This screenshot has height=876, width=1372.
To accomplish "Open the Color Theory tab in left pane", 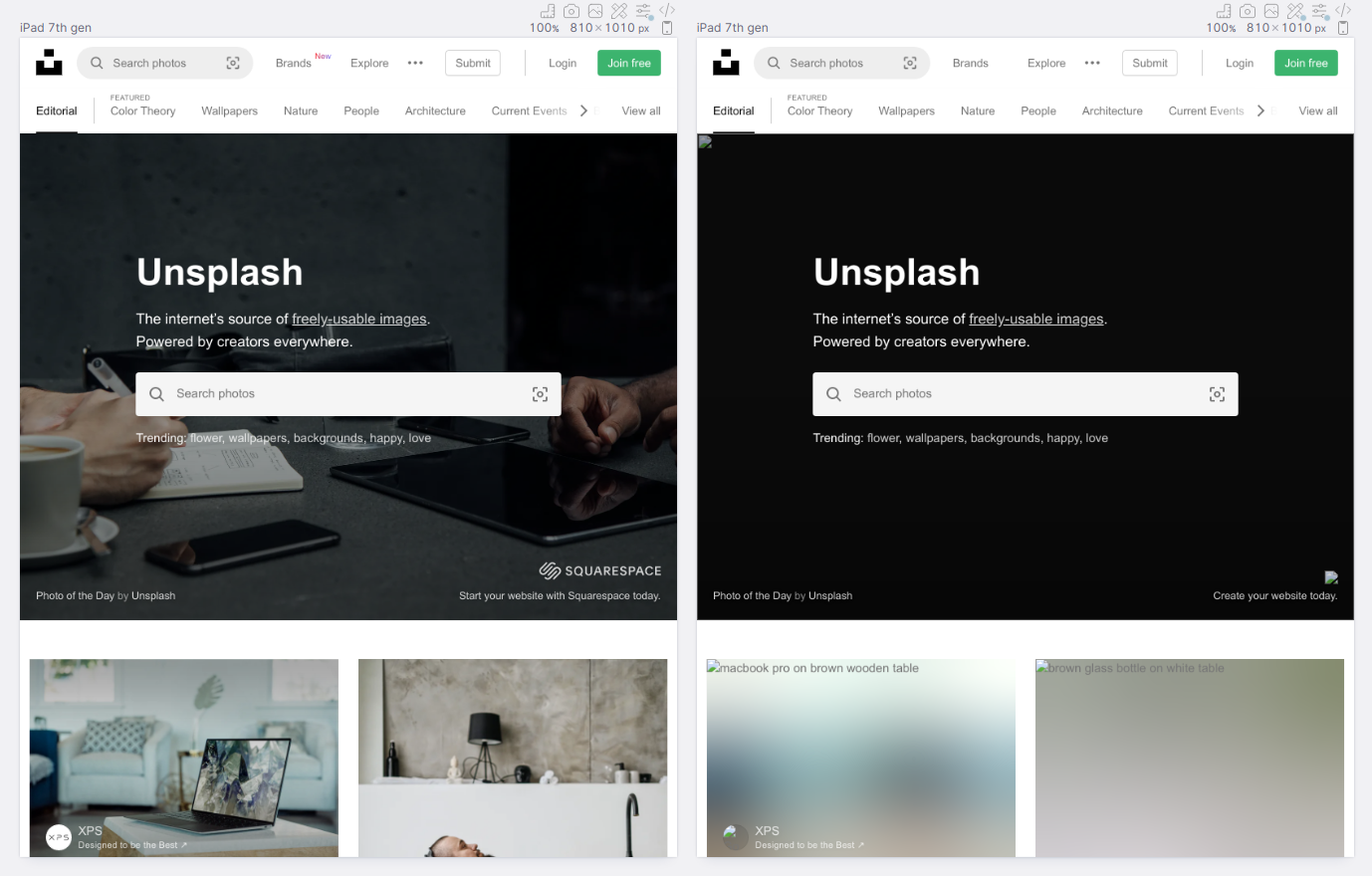I will coord(143,110).
